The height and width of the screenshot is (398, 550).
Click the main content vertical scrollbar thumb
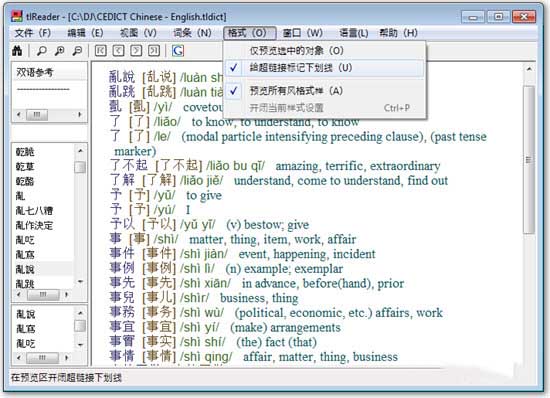point(529,160)
